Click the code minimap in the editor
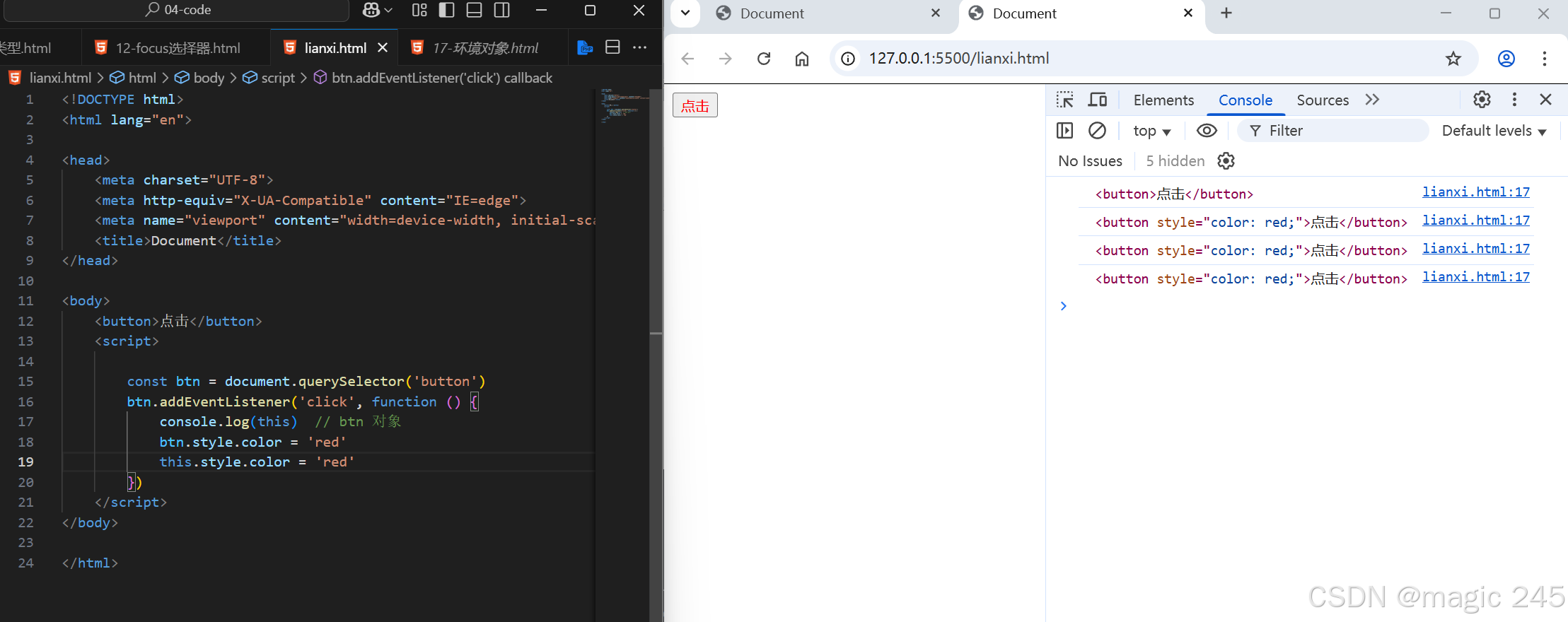1568x622 pixels. click(x=622, y=106)
